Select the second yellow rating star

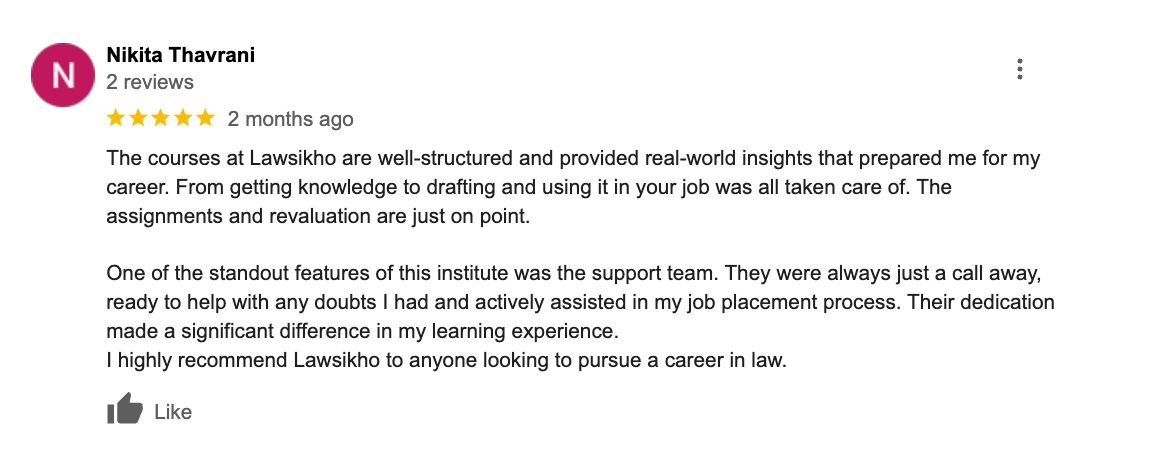138,118
